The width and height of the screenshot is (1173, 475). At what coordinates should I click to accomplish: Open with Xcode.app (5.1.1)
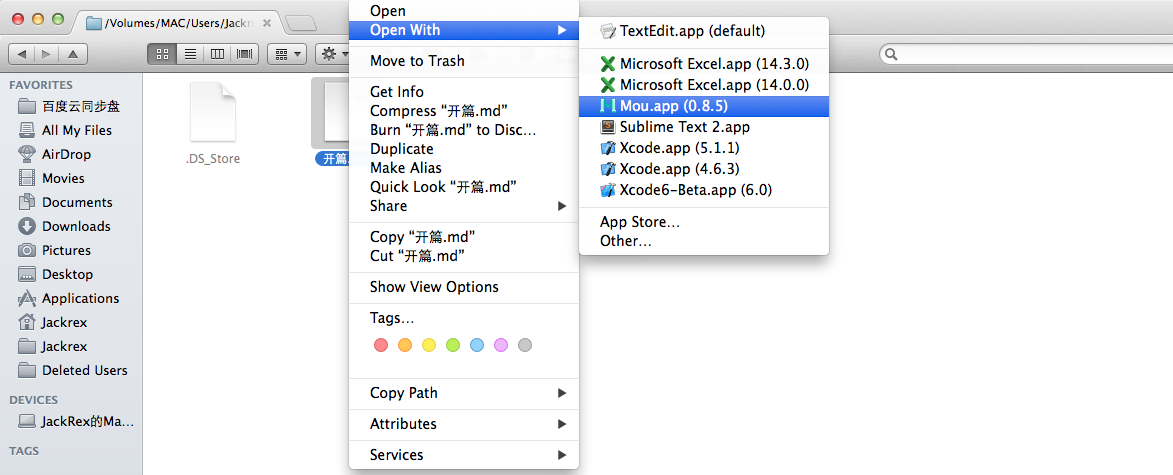(x=703, y=147)
